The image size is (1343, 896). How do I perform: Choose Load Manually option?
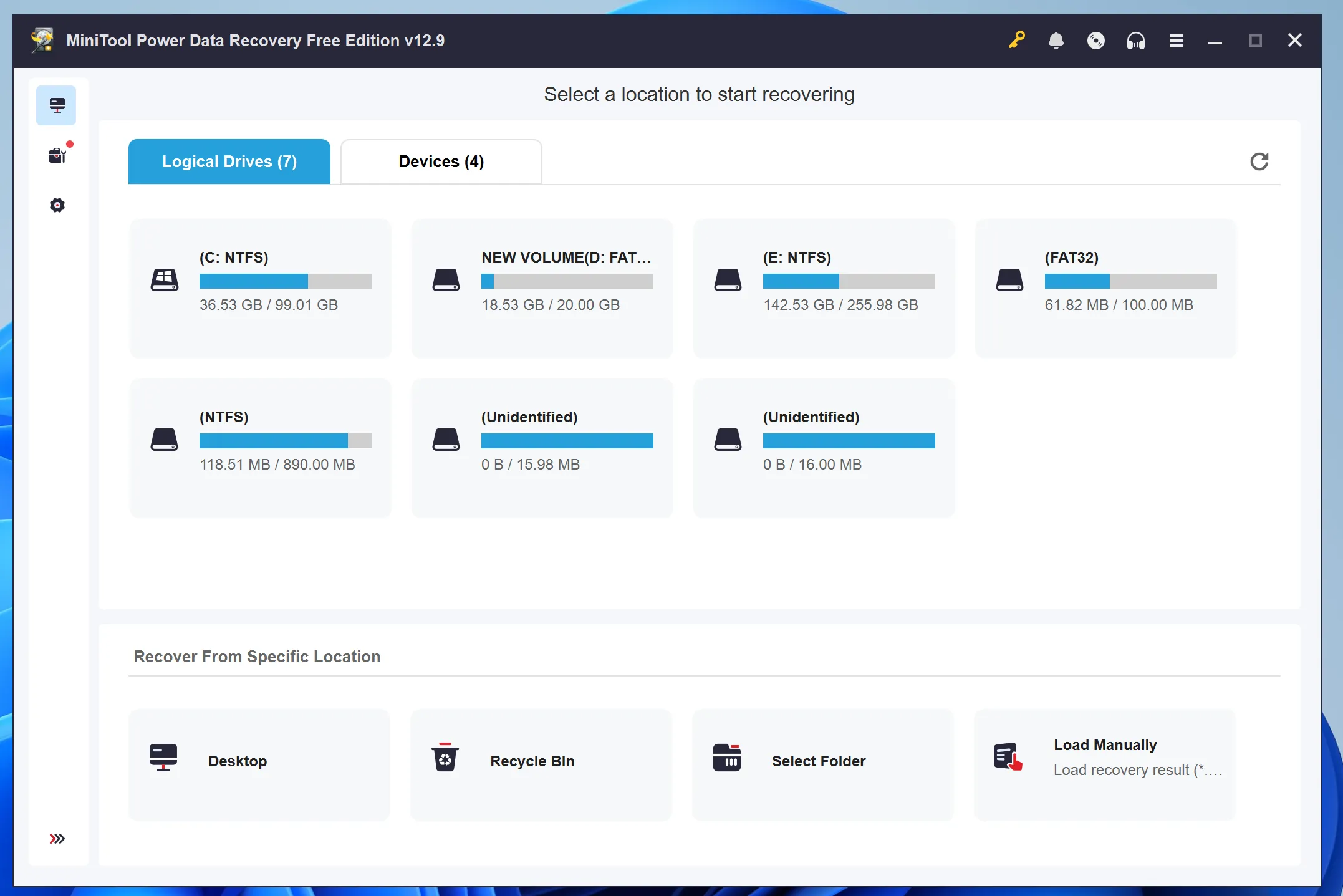click(1105, 764)
